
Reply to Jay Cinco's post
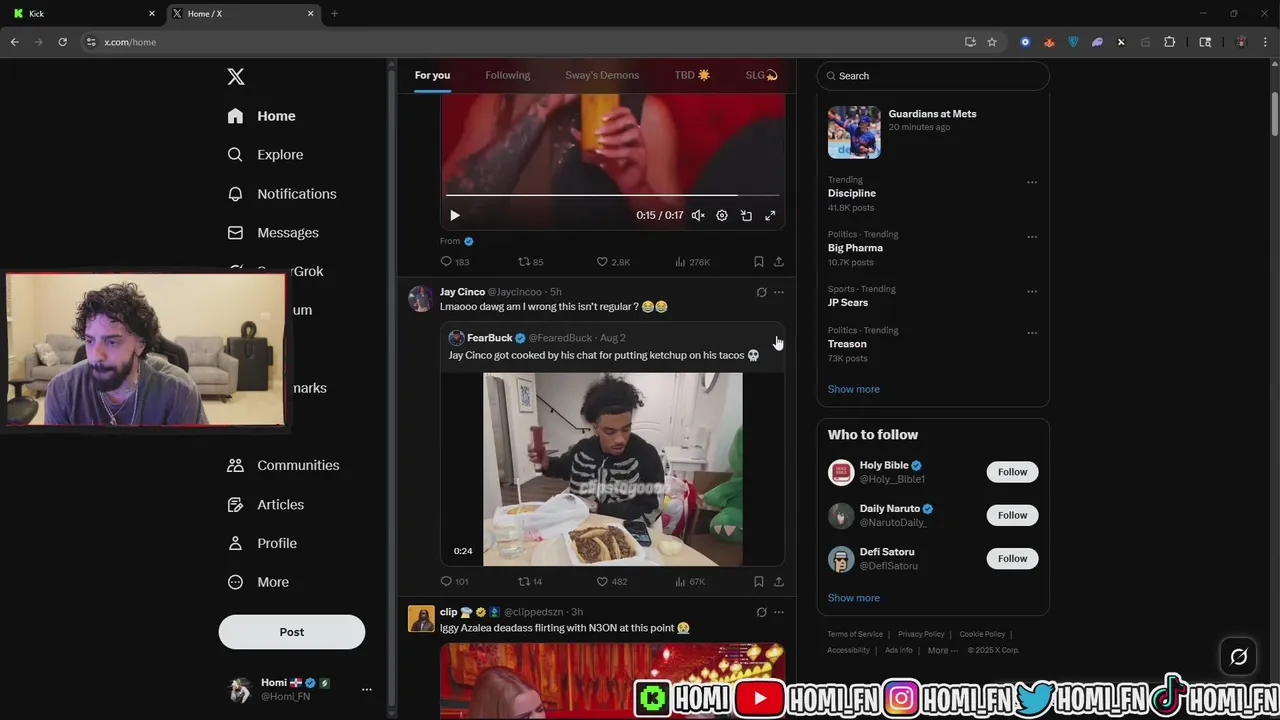tap(454, 581)
